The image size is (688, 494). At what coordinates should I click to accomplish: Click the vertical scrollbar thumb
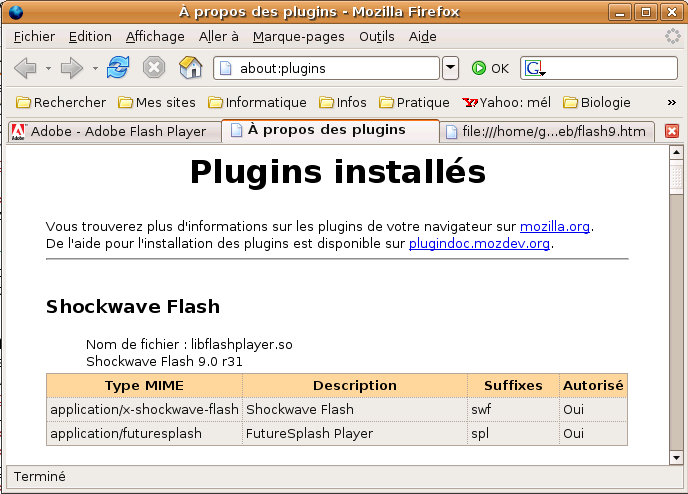tap(676, 176)
